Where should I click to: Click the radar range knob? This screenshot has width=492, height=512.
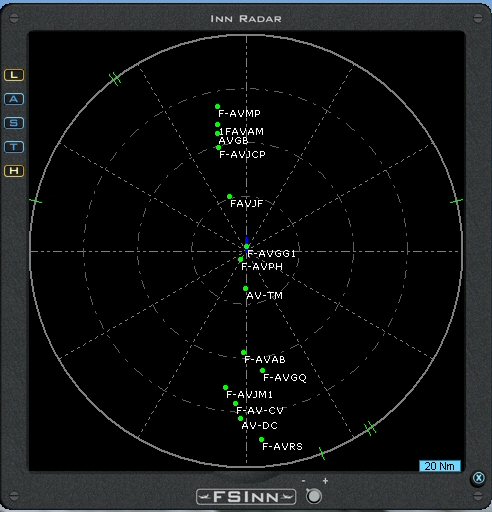pos(314,496)
